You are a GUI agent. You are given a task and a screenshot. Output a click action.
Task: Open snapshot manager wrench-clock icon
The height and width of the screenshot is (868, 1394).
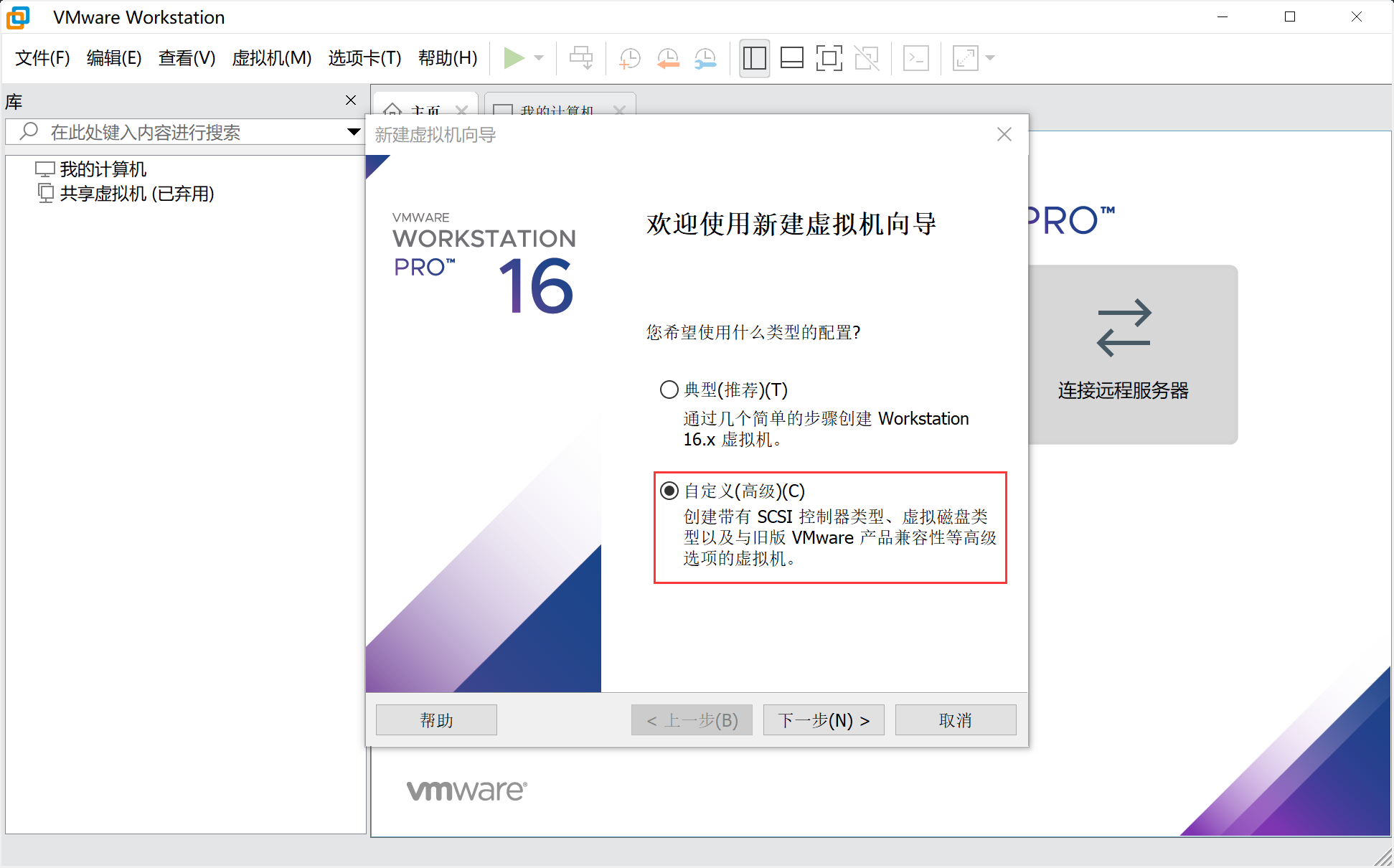point(706,58)
